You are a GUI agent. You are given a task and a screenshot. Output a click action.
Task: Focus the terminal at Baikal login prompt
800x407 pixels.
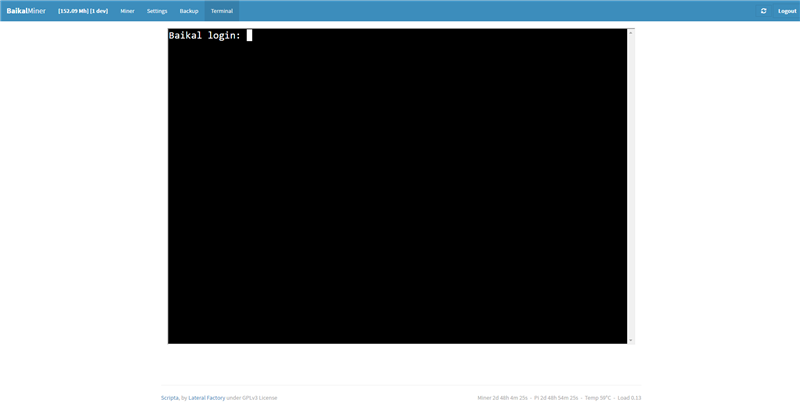(397, 186)
